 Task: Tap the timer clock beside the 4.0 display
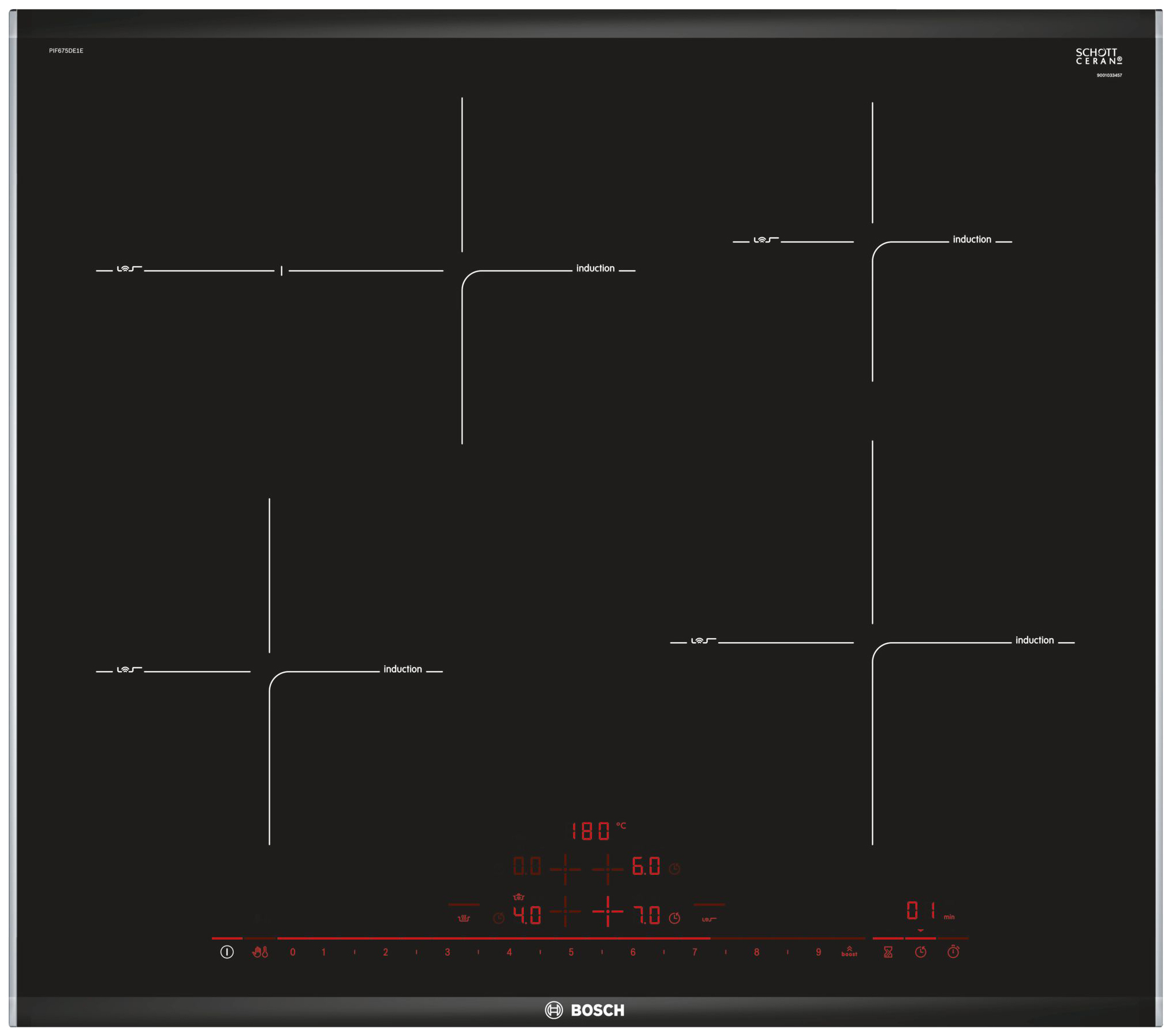click(x=499, y=918)
